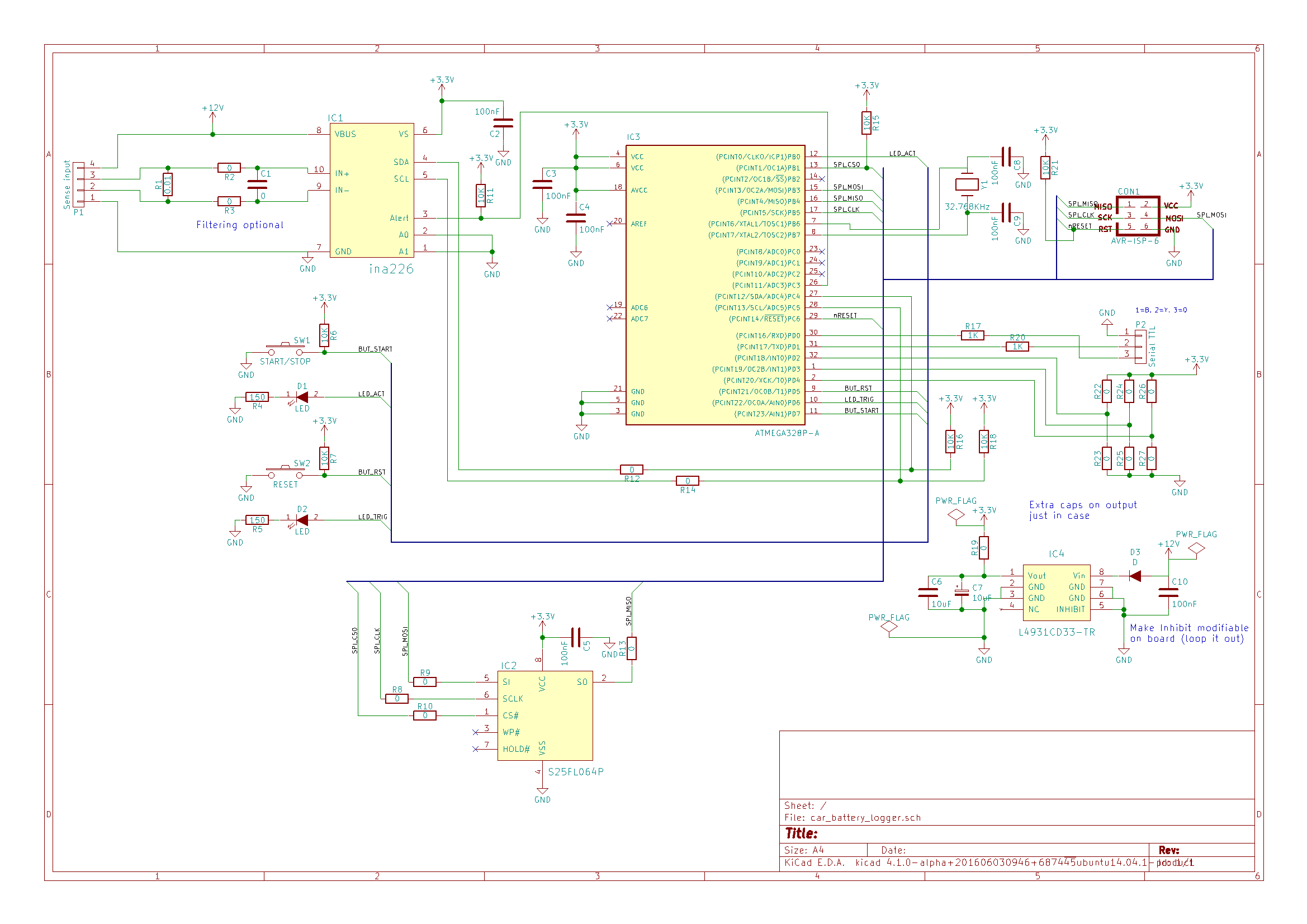
Task: Click the BUT_START net label near SW1
Action: tap(375, 349)
